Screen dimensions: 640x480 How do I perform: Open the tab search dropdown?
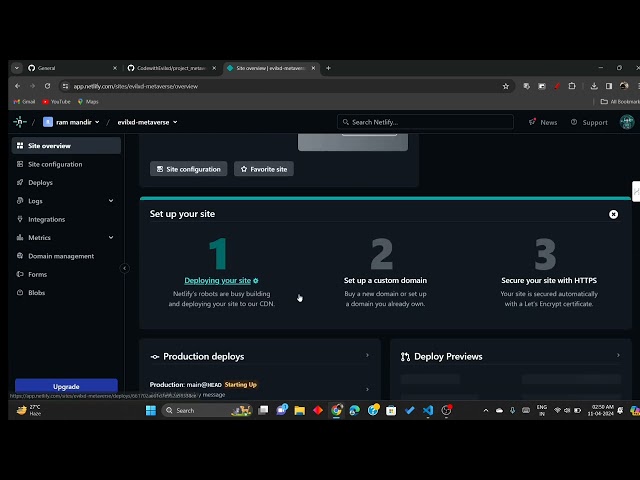point(17,68)
